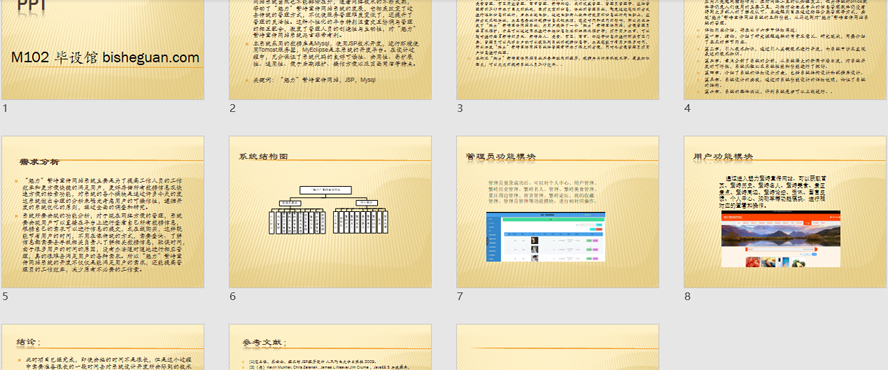
Task: Click slide number label 5
Action: 5,296
